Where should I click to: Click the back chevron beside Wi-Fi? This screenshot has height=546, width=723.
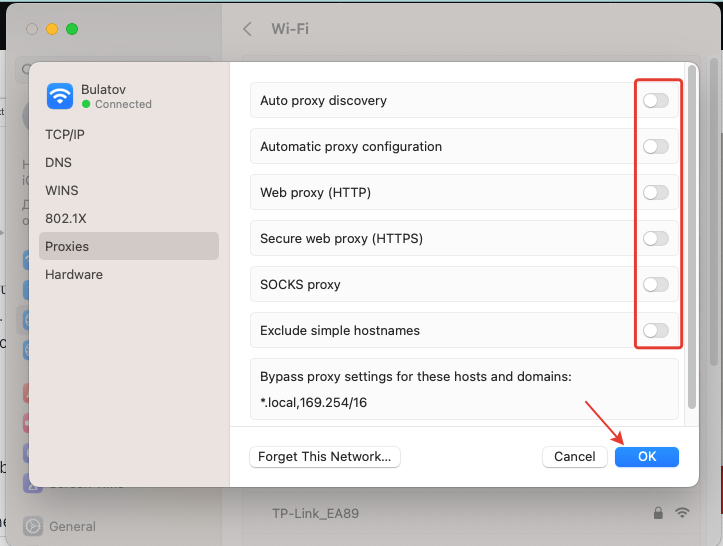pyautogui.click(x=248, y=29)
